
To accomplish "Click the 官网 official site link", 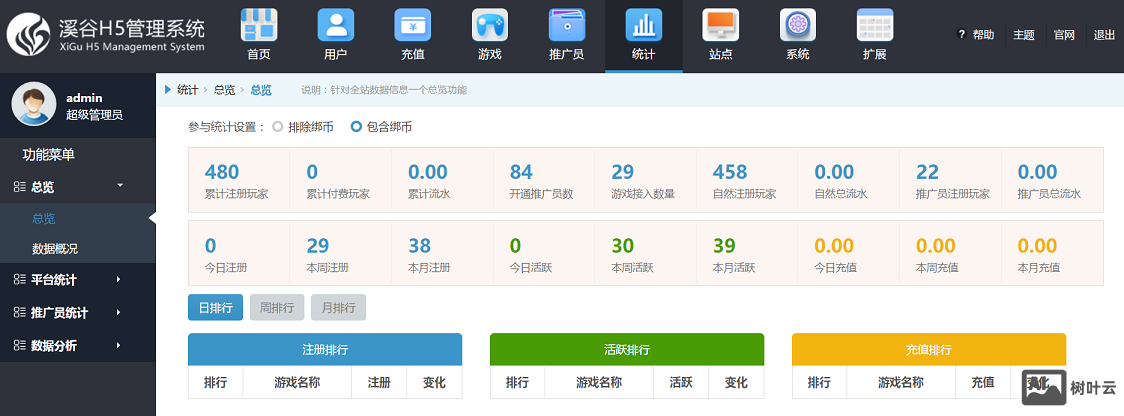I will (x=1064, y=34).
